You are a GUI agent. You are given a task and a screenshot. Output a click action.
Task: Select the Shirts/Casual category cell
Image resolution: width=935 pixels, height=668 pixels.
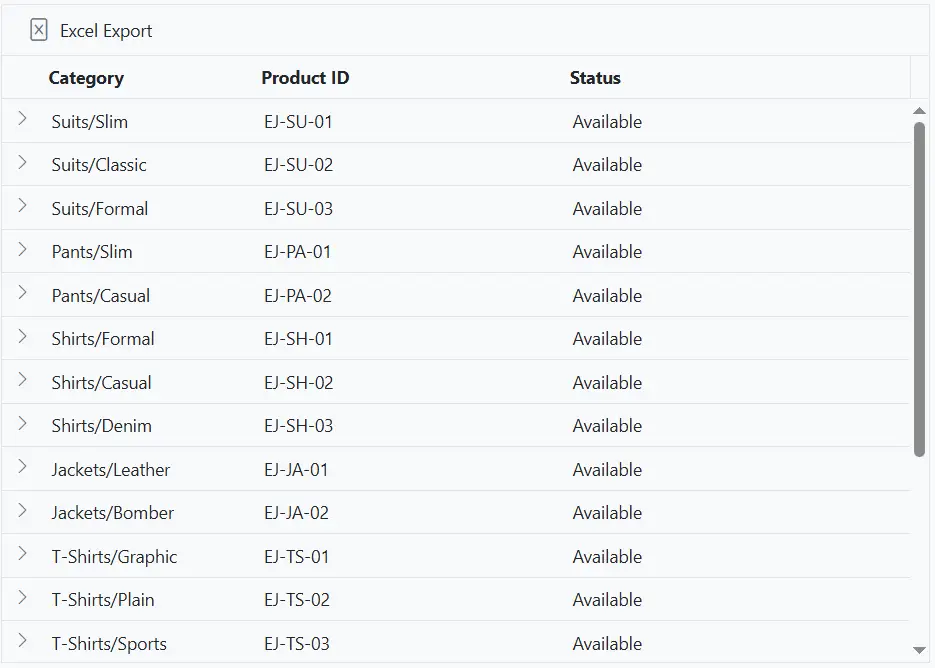[x=101, y=383]
